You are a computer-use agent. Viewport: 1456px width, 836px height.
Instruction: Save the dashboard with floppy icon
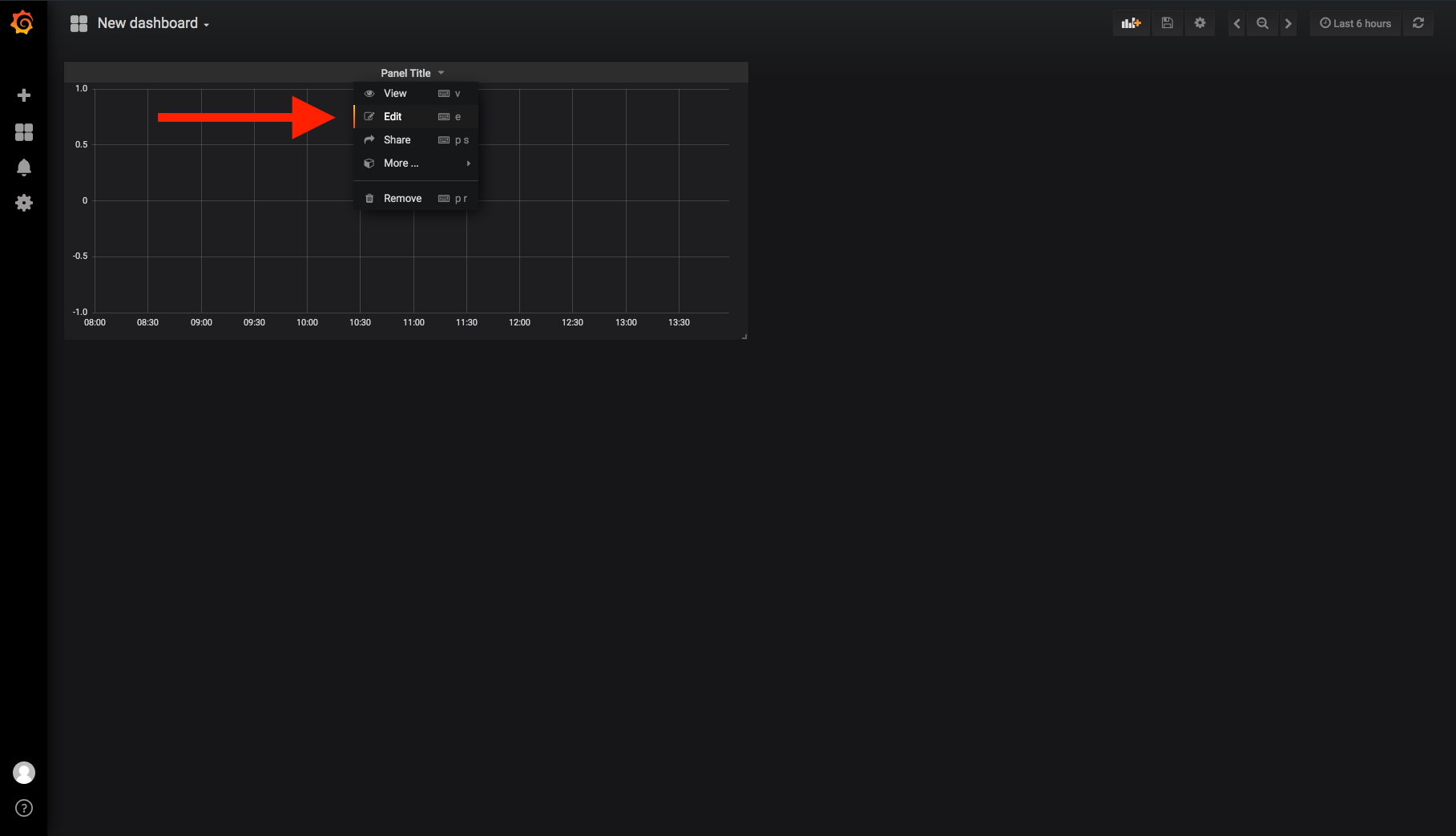click(1168, 23)
